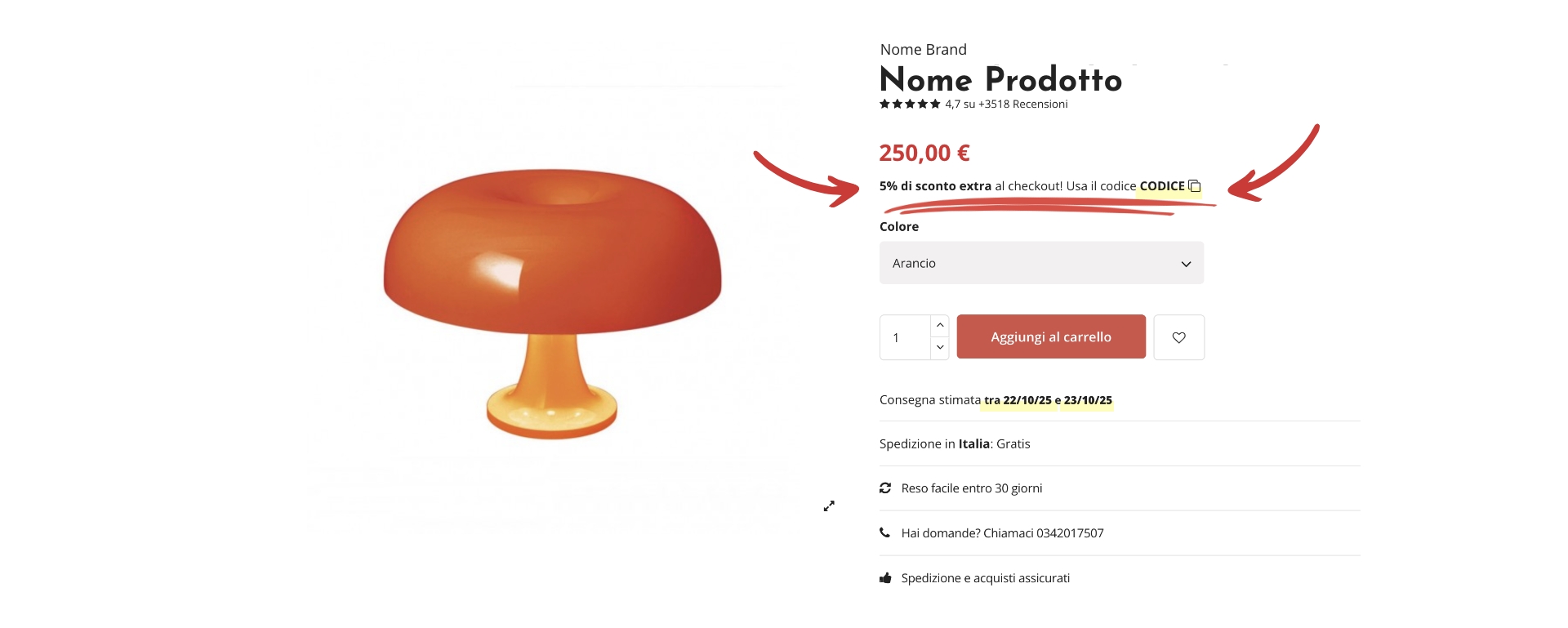Viewport: 1568px width, 628px height.
Task: Expand the product image to fullscreen
Action: click(x=829, y=506)
